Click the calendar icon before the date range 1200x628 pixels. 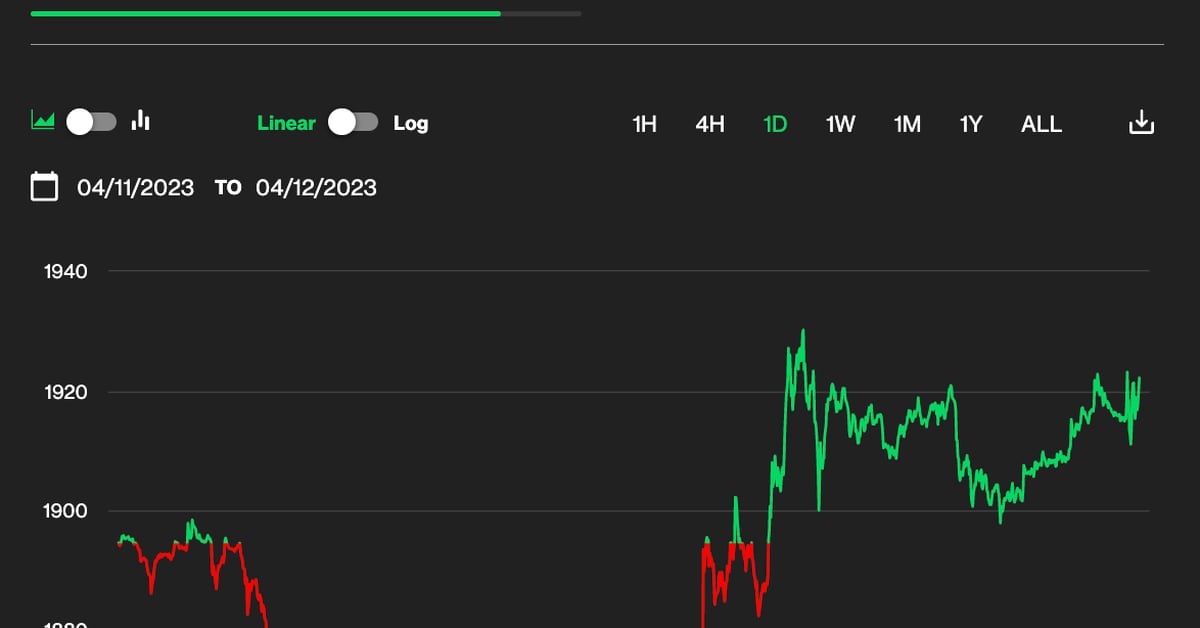click(45, 186)
